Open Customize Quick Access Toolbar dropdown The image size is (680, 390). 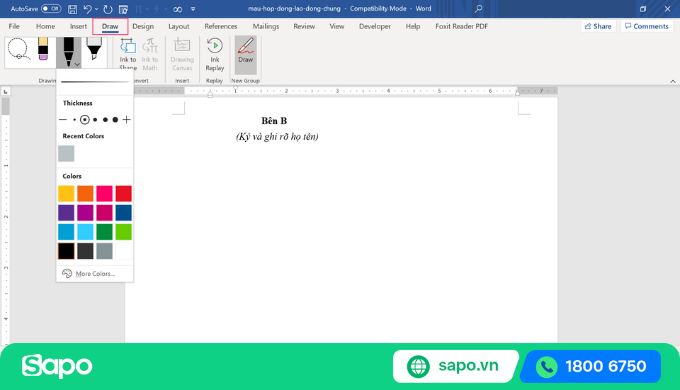click(193, 9)
